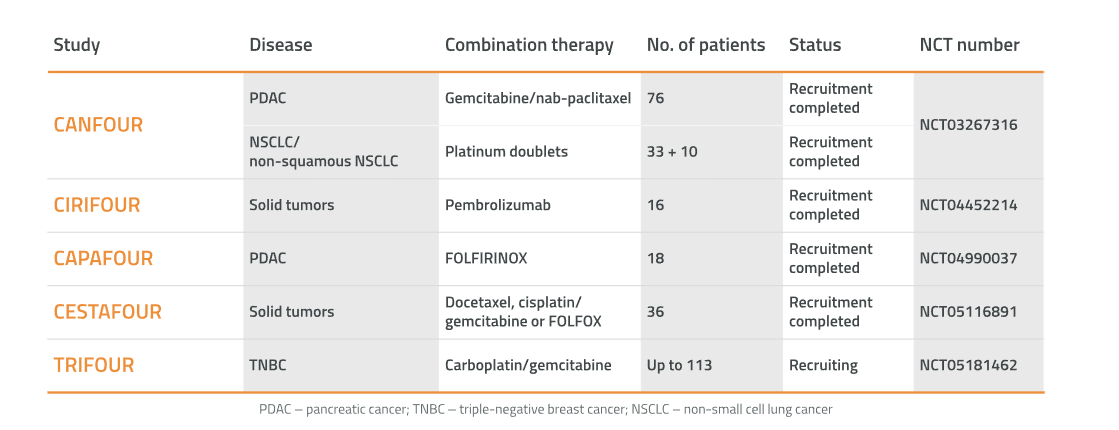Select trial number NCT04990037

tap(968, 258)
